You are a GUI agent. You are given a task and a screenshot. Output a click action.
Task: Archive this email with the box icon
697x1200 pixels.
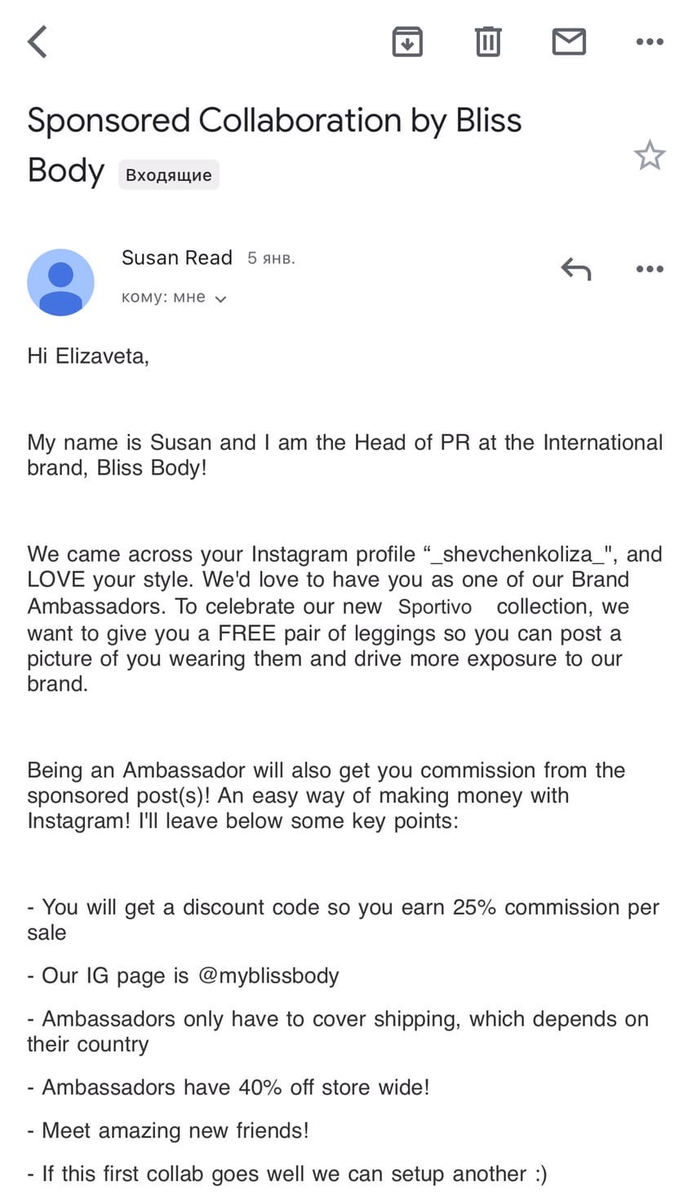[407, 42]
